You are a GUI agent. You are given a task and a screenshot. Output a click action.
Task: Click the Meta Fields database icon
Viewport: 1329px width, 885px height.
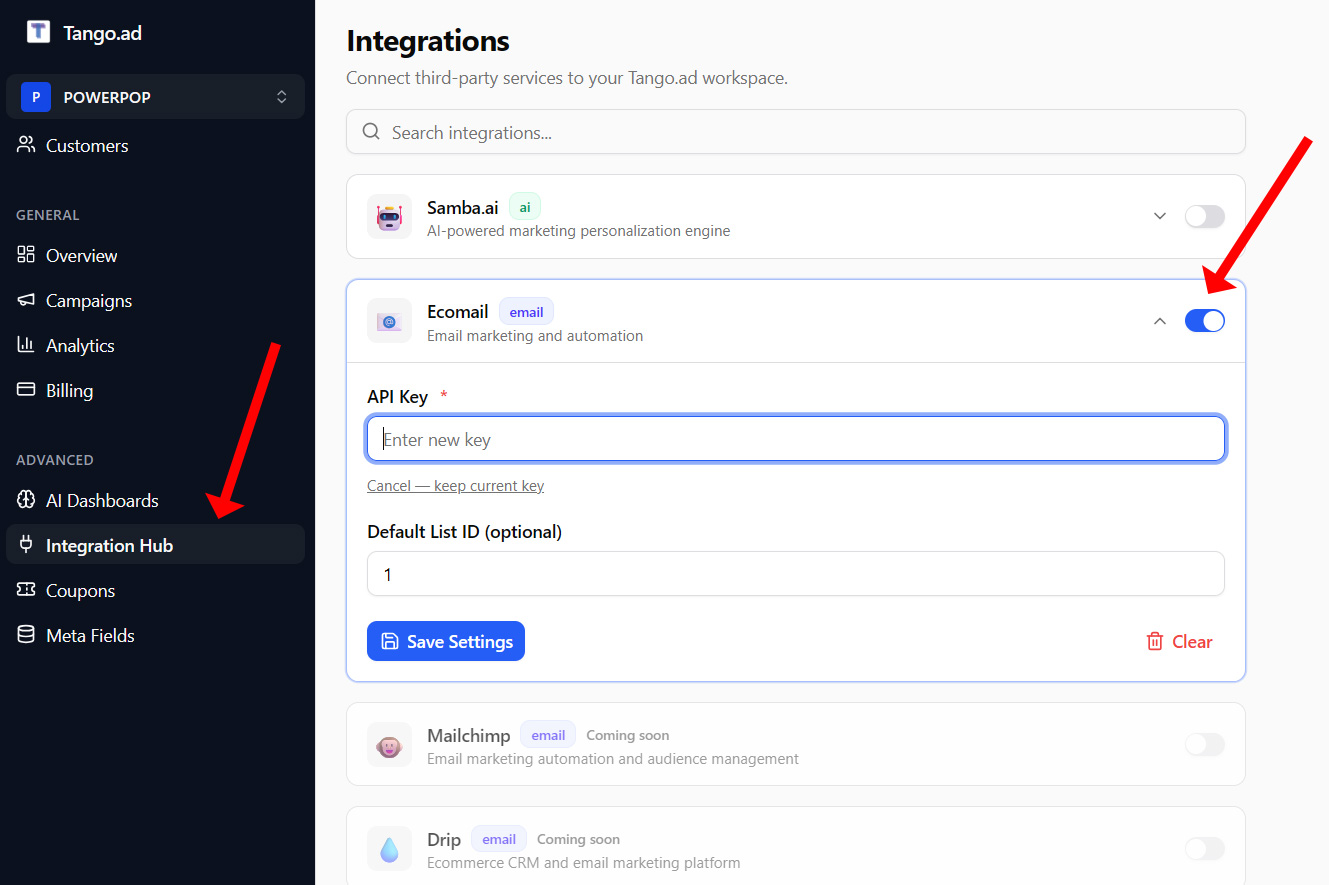tap(26, 635)
